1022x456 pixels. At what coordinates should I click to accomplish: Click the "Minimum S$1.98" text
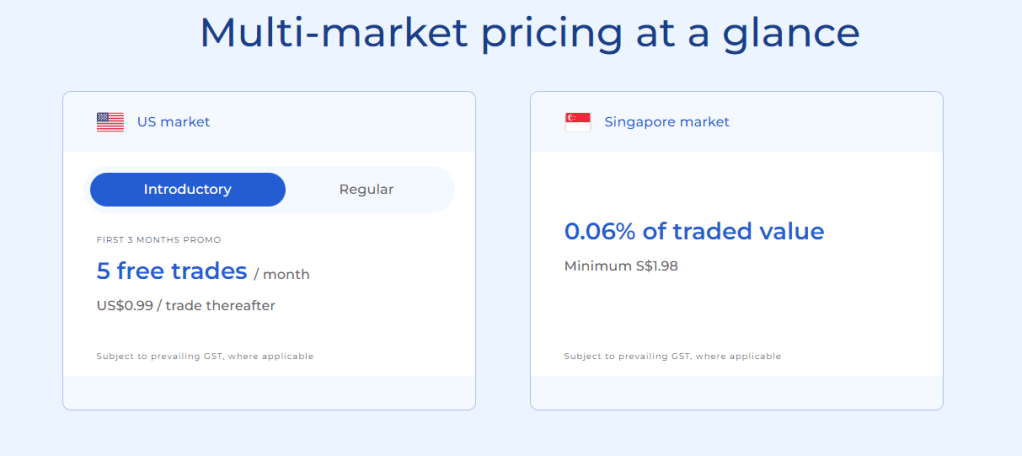pyautogui.click(x=620, y=266)
